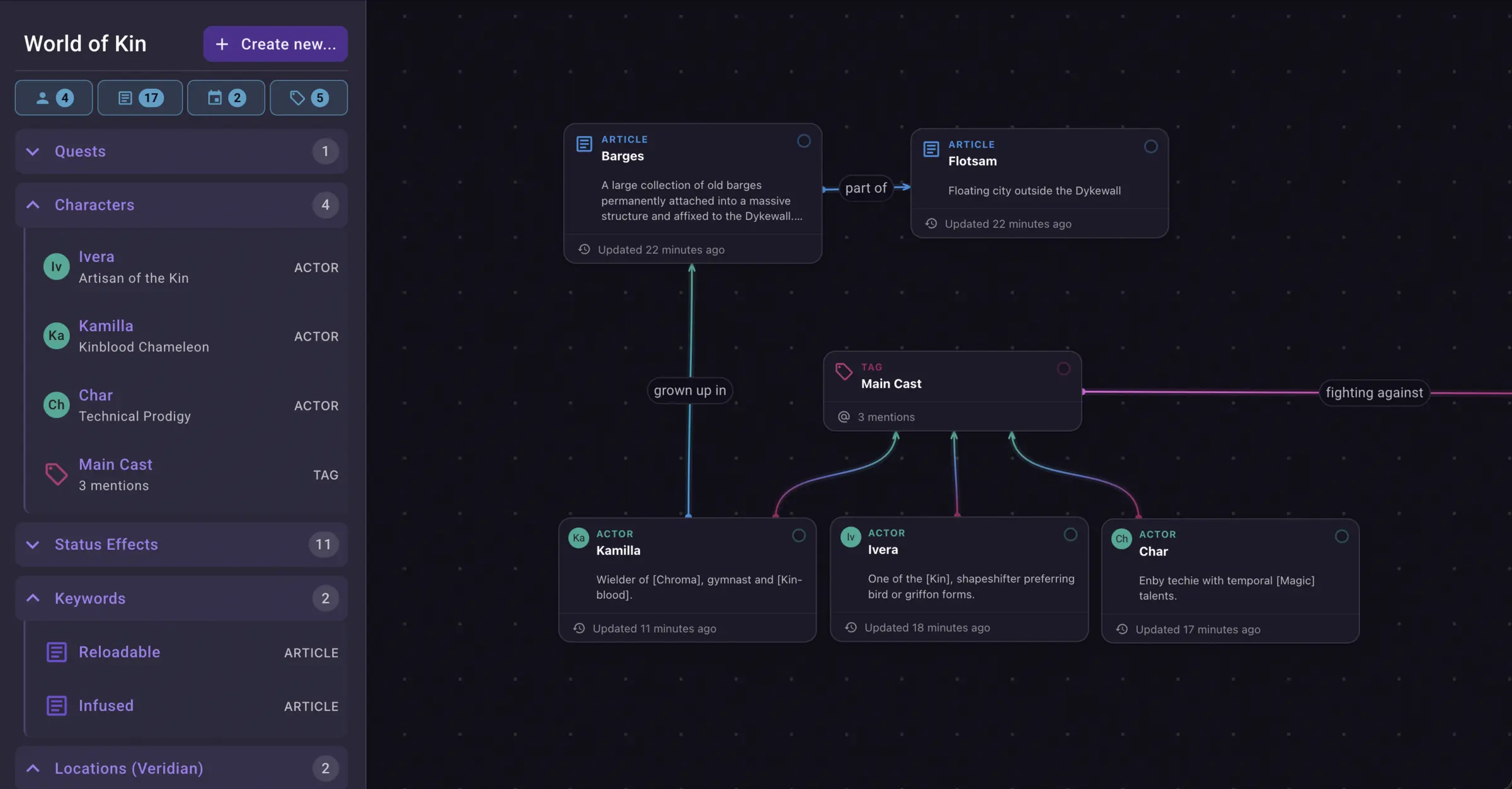This screenshot has height=789, width=1512.
Task: Click the Reloadable article icon in sidebar
Action: (57, 652)
